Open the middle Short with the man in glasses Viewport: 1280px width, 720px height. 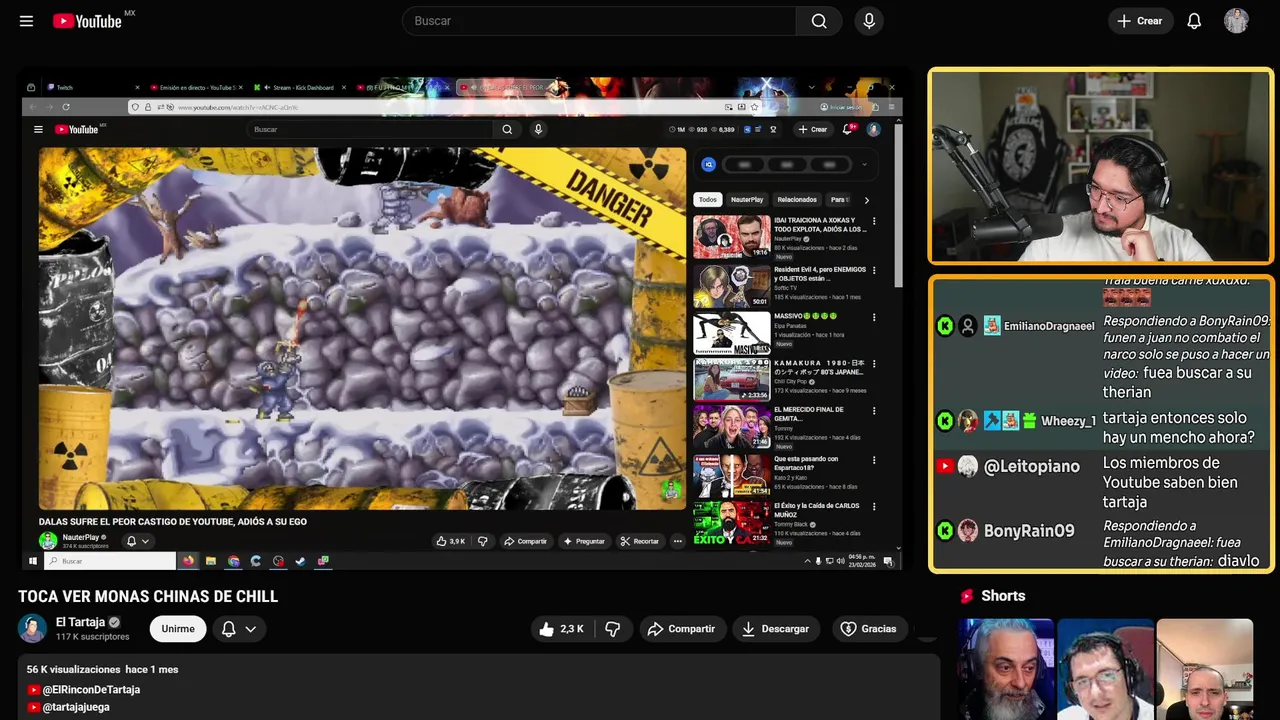click(x=1105, y=669)
